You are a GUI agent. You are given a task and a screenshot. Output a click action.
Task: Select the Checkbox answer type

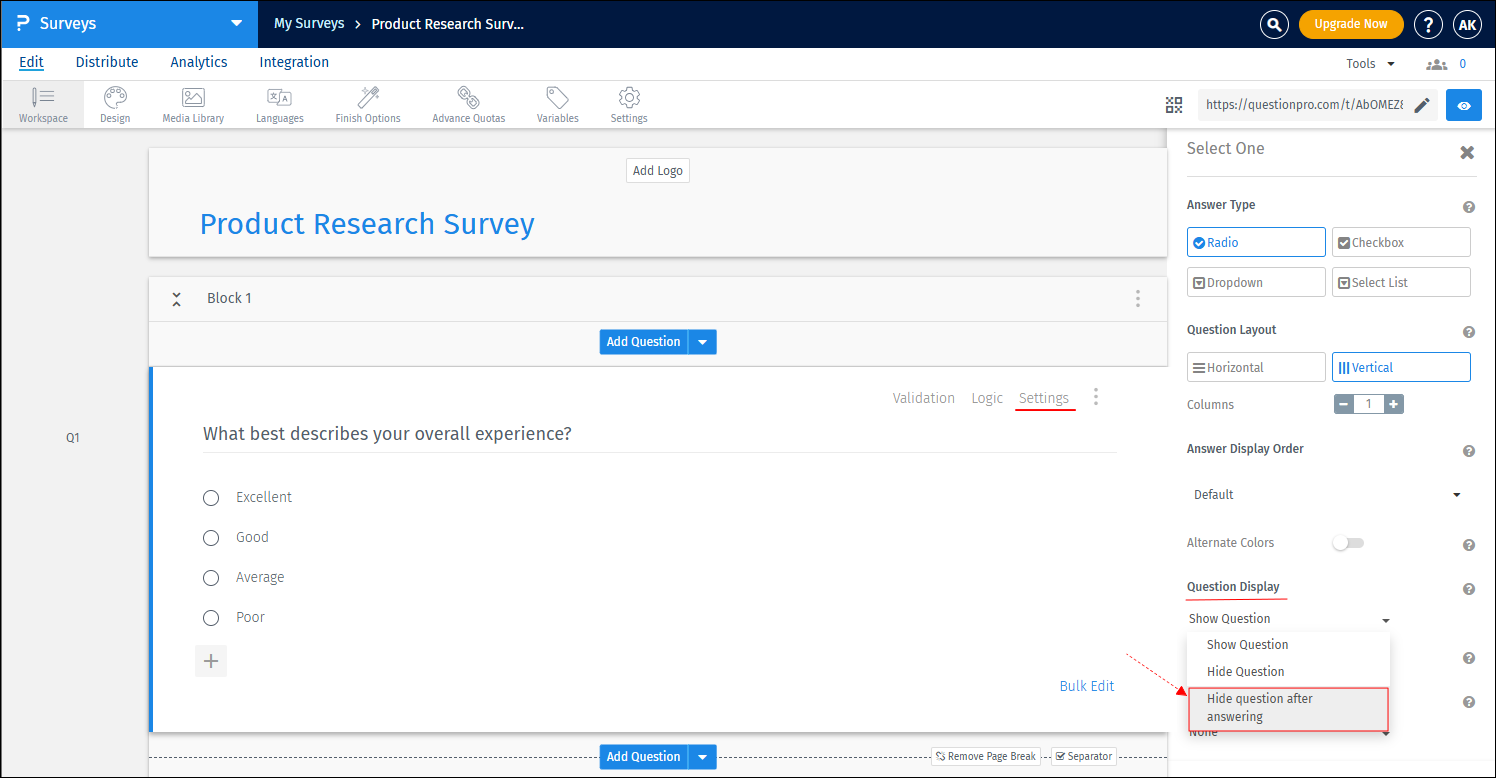click(1400, 241)
